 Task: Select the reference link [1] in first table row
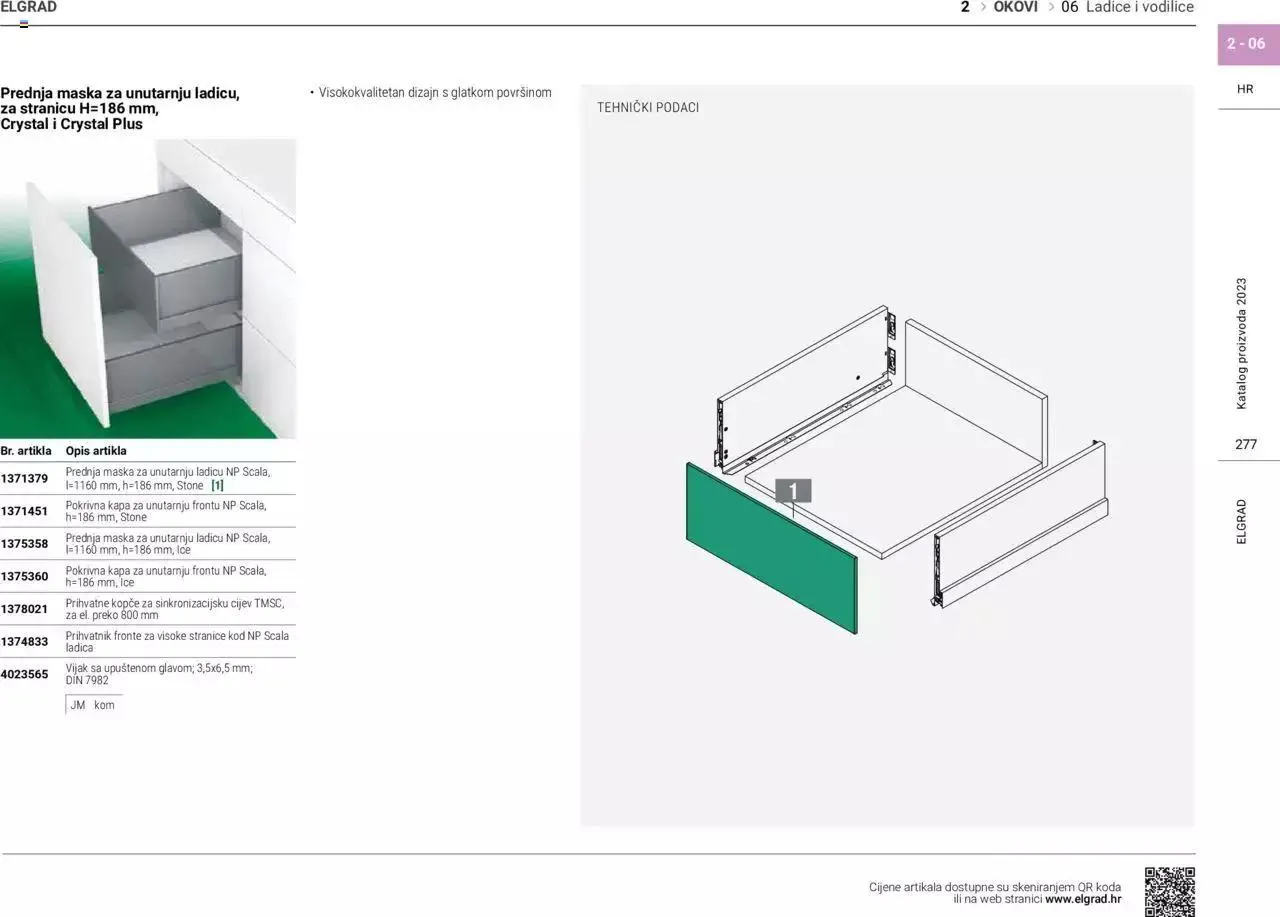tap(218, 484)
